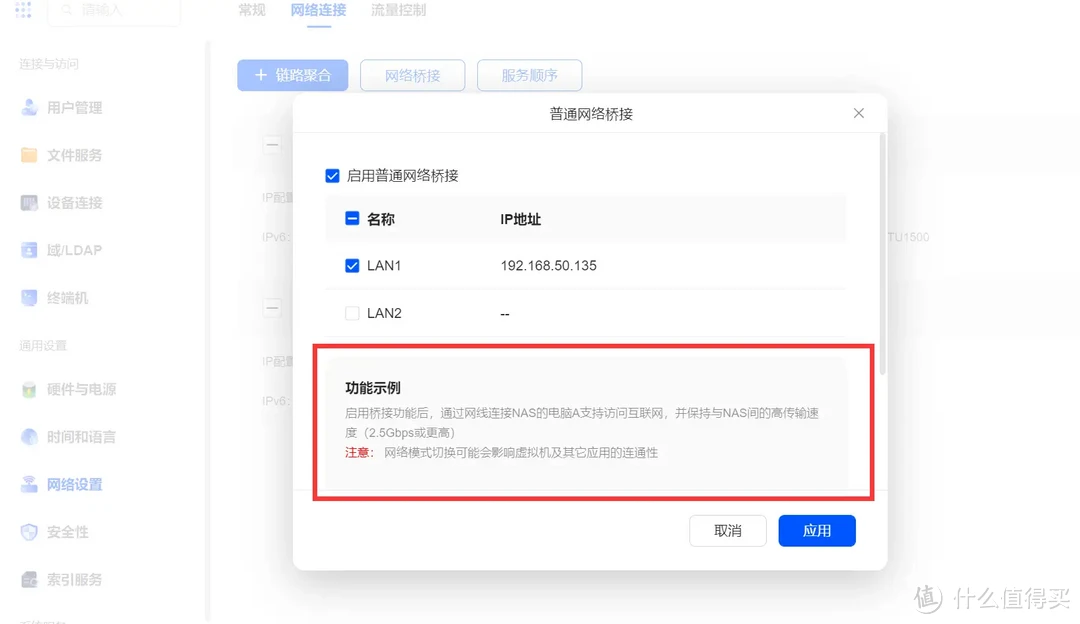Cancel the dialog with 取消
Image resolution: width=1080 pixels, height=624 pixels.
point(727,530)
